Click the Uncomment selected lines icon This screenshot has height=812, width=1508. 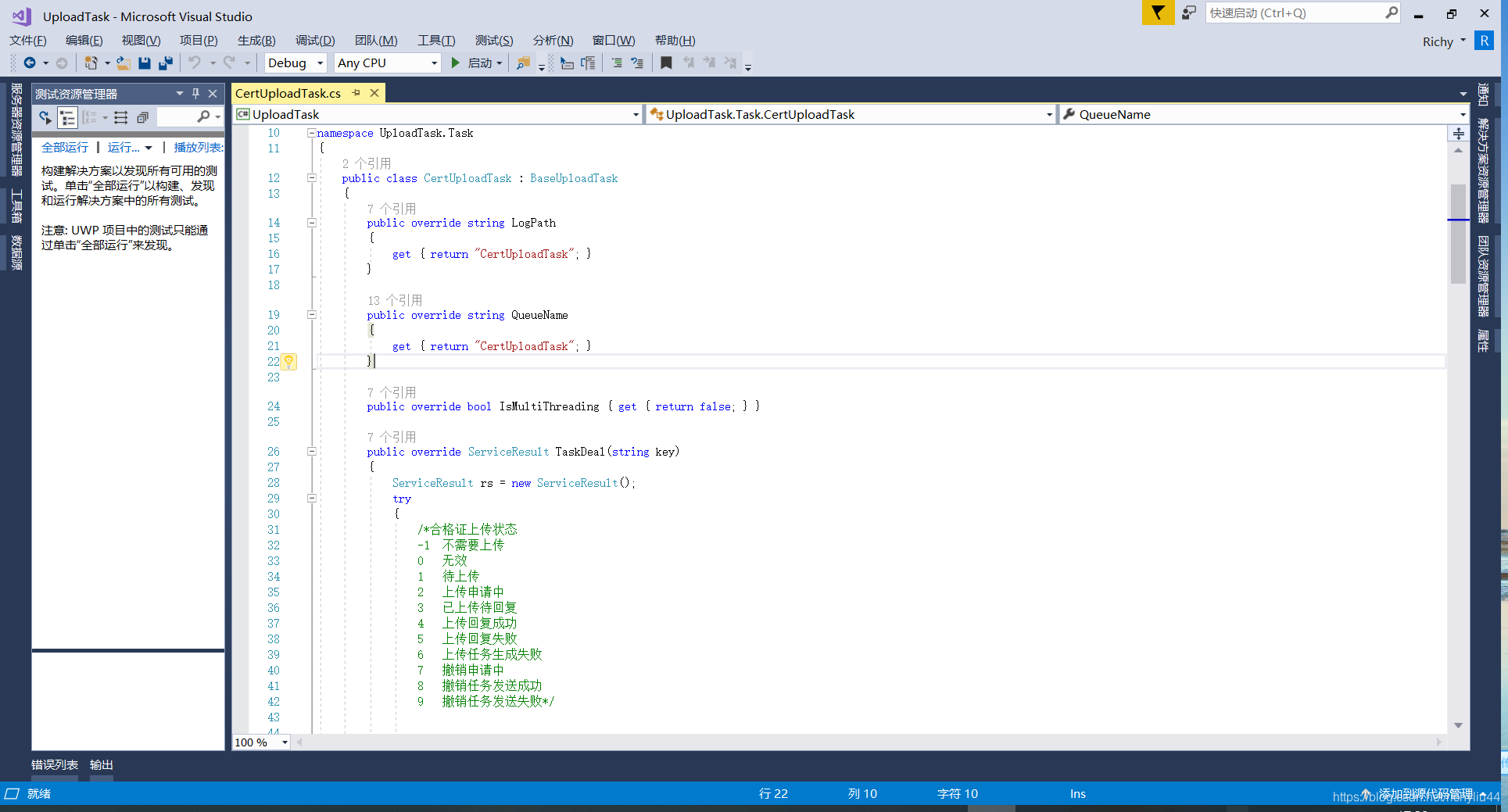click(x=637, y=63)
